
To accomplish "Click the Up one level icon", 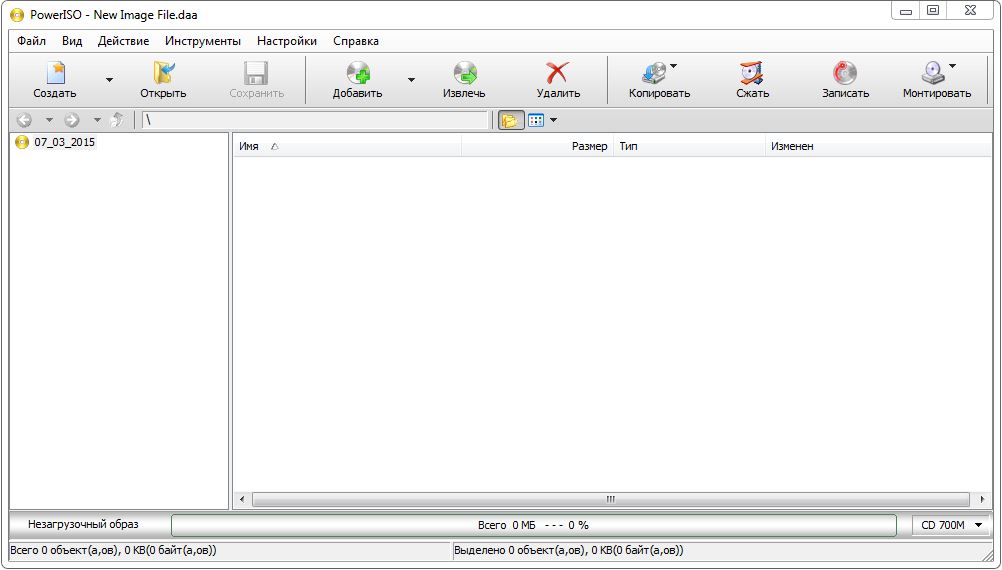I will coord(117,120).
